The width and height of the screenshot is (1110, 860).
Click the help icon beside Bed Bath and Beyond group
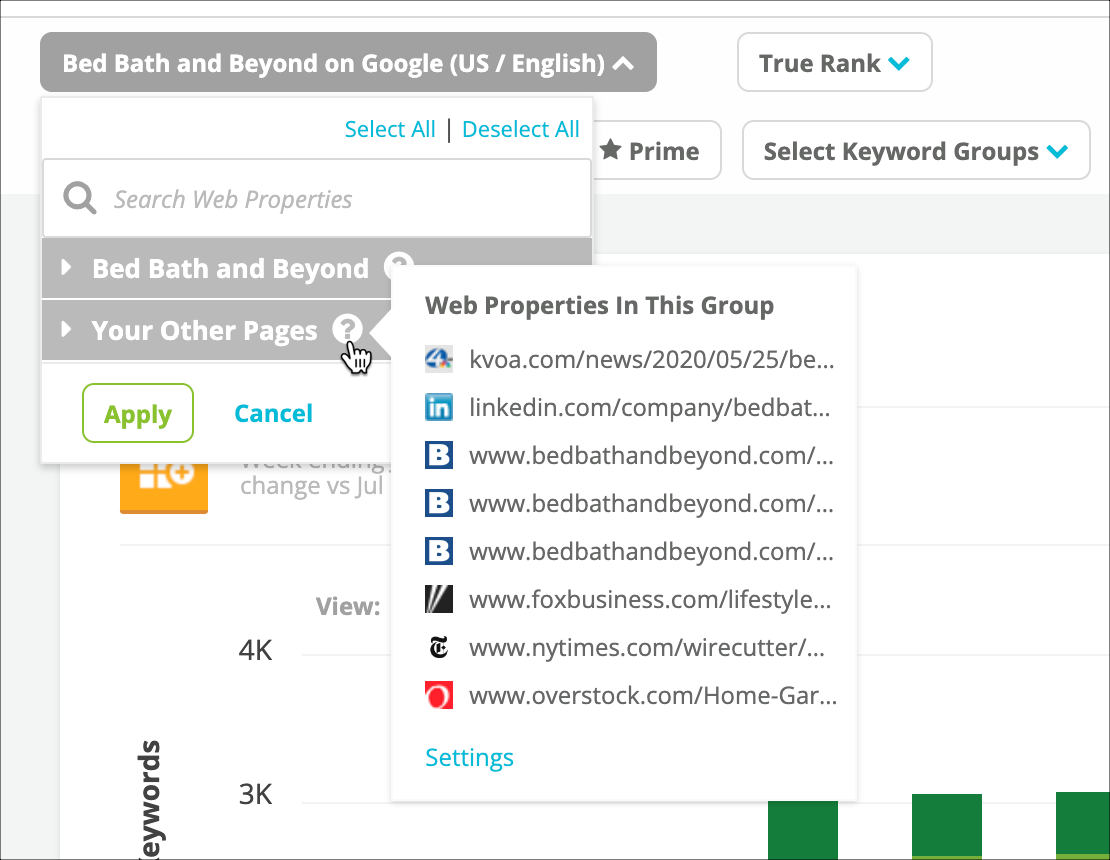398,266
